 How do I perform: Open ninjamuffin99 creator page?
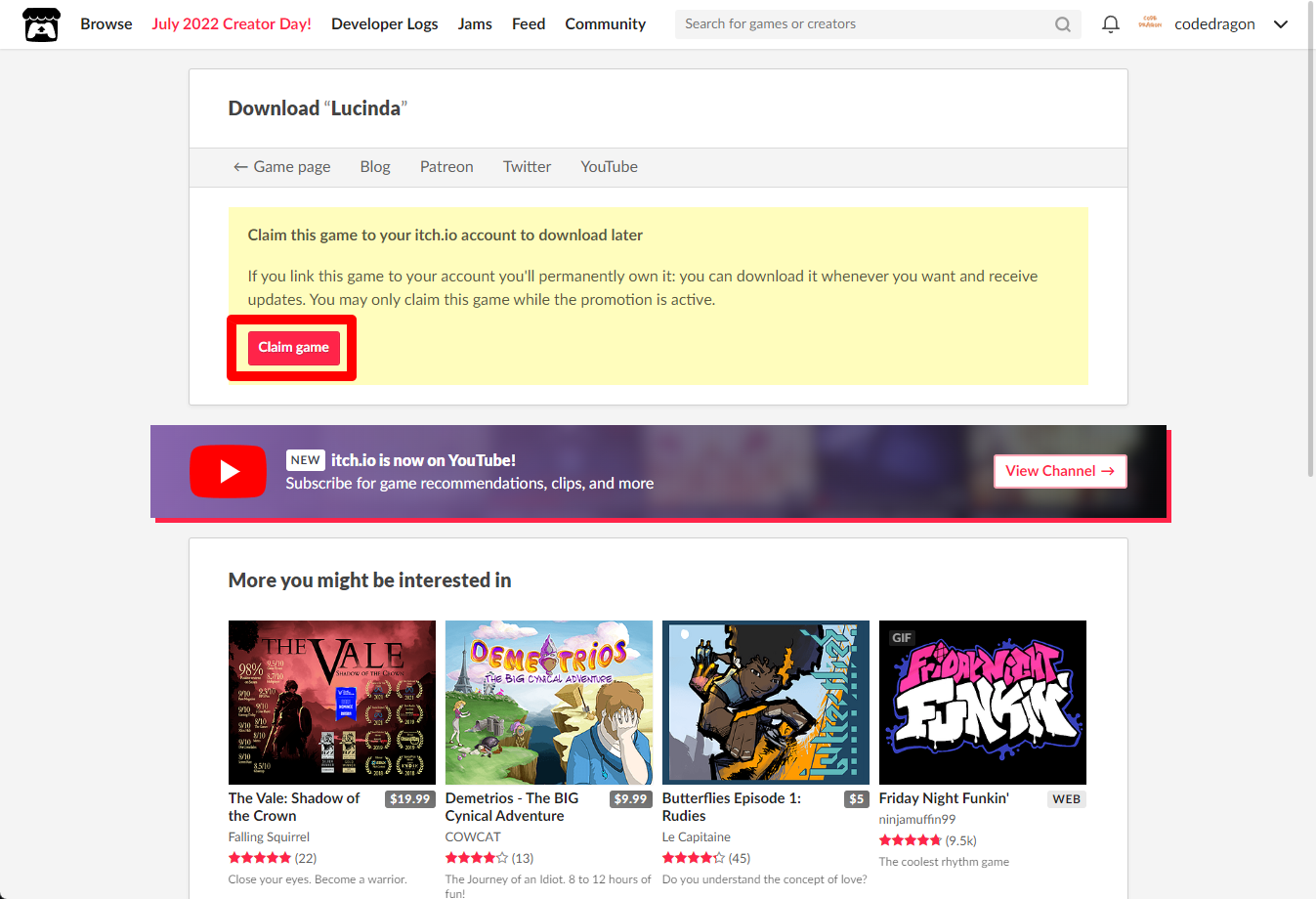point(917,820)
